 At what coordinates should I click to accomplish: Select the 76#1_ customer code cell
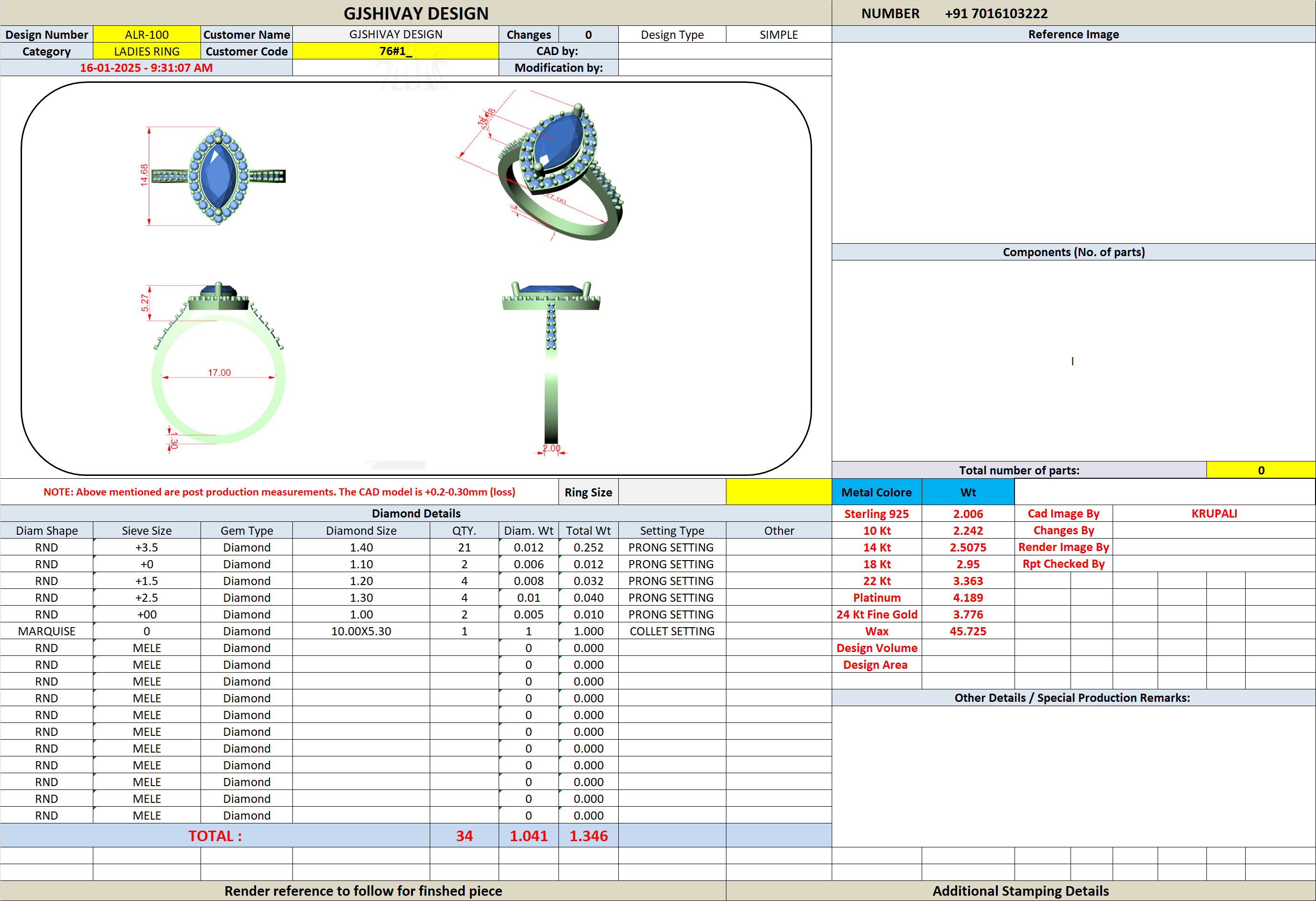point(395,52)
